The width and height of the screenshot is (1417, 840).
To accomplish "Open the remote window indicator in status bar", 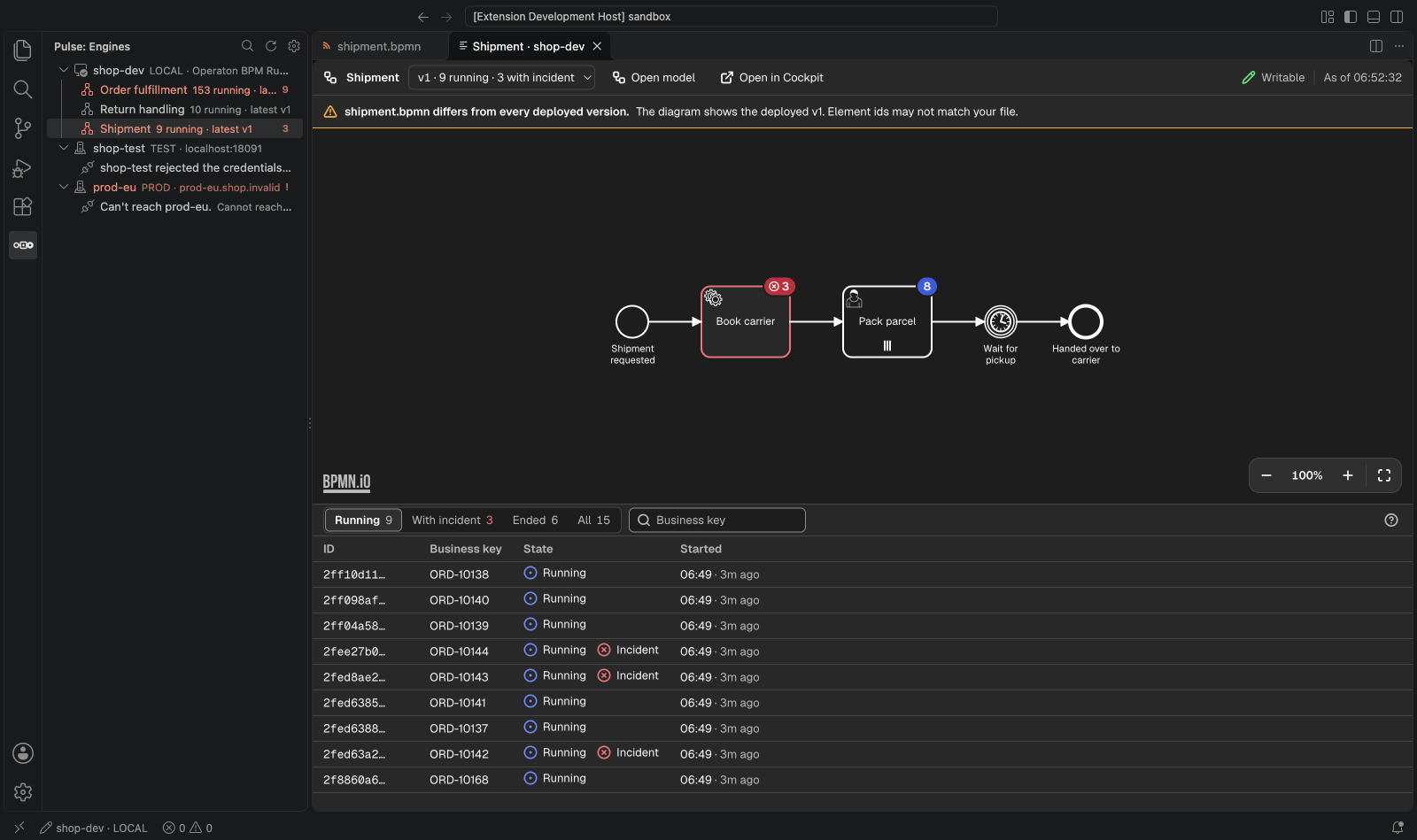I will (19, 828).
